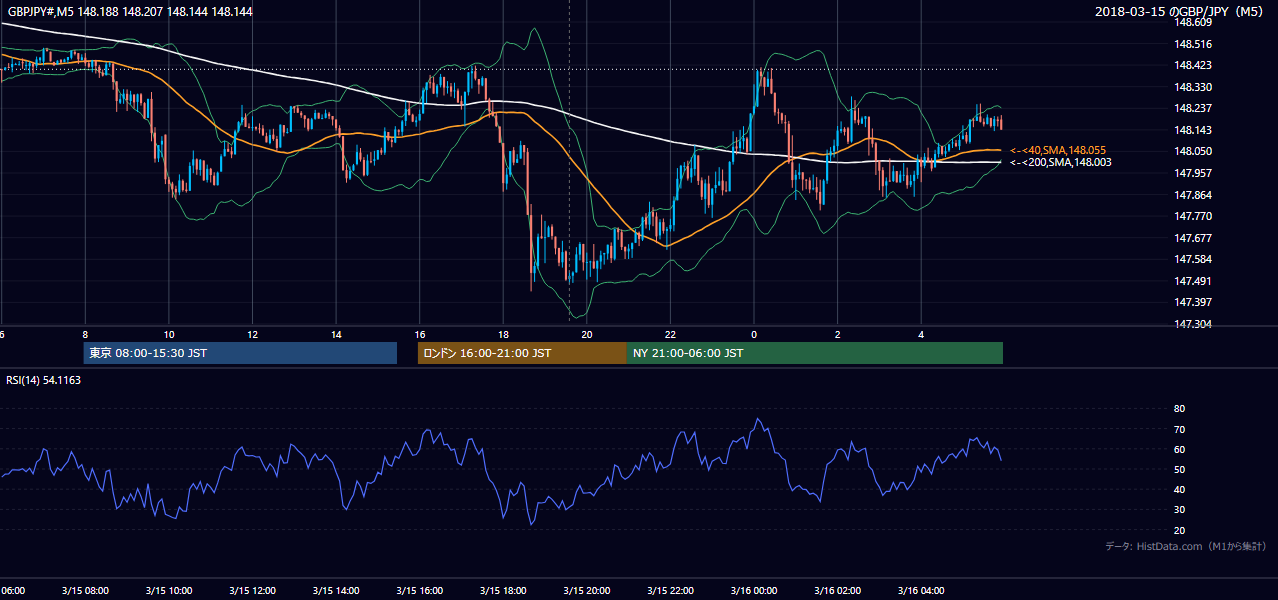Click price axis value 147.397
Viewport: 1278px width, 600px height.
1192,302
